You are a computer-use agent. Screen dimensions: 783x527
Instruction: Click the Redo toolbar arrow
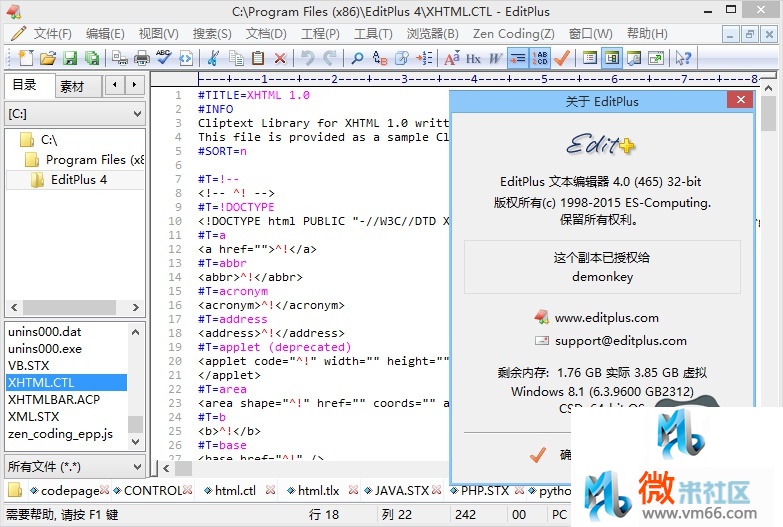(x=330, y=58)
